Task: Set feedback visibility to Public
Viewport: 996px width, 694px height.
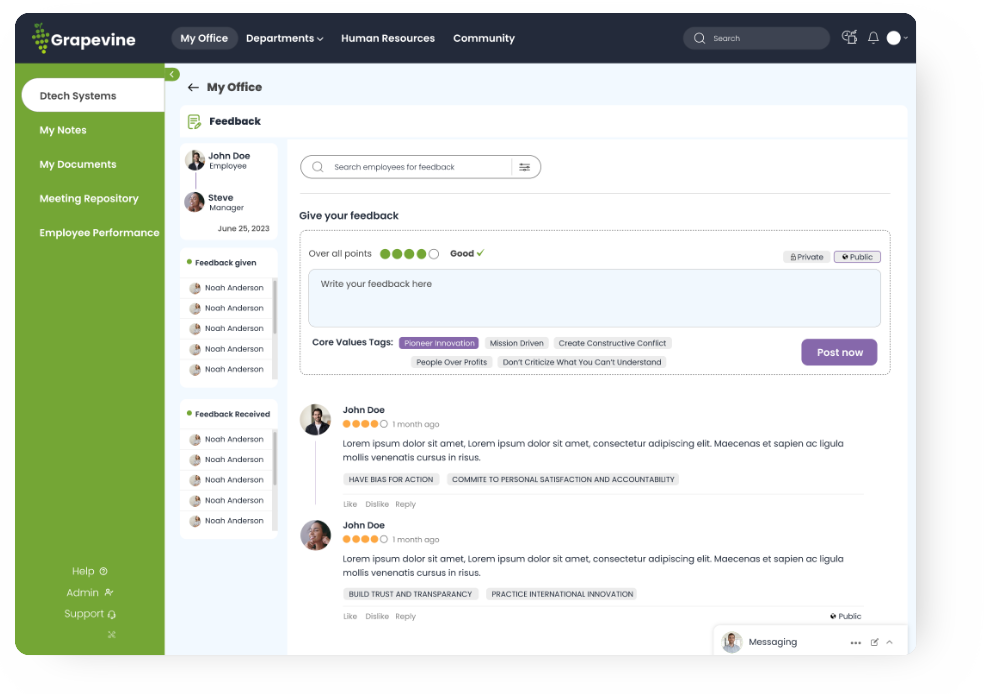Action: [x=857, y=257]
